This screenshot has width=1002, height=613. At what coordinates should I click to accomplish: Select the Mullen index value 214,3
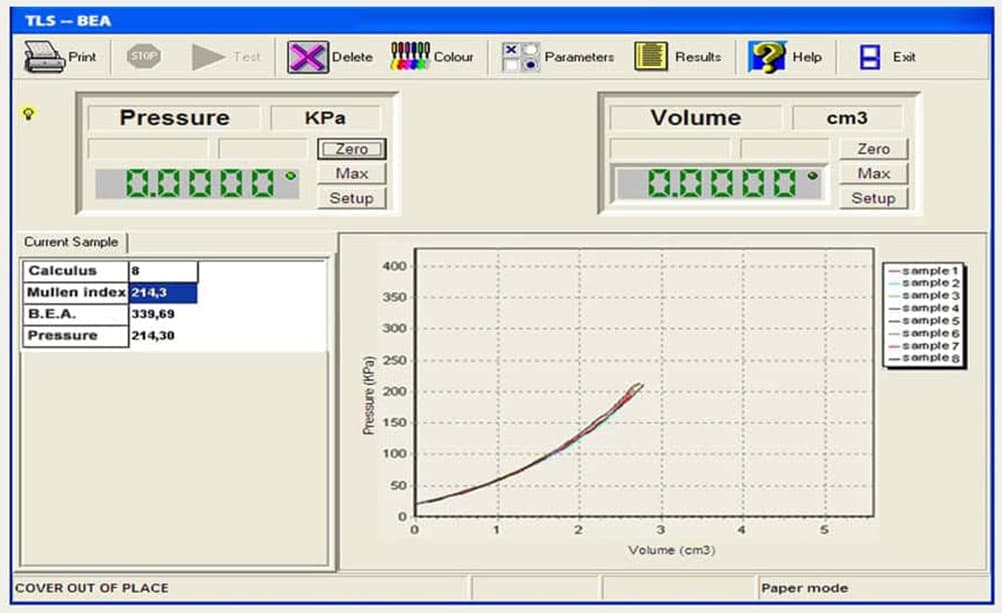pos(163,293)
